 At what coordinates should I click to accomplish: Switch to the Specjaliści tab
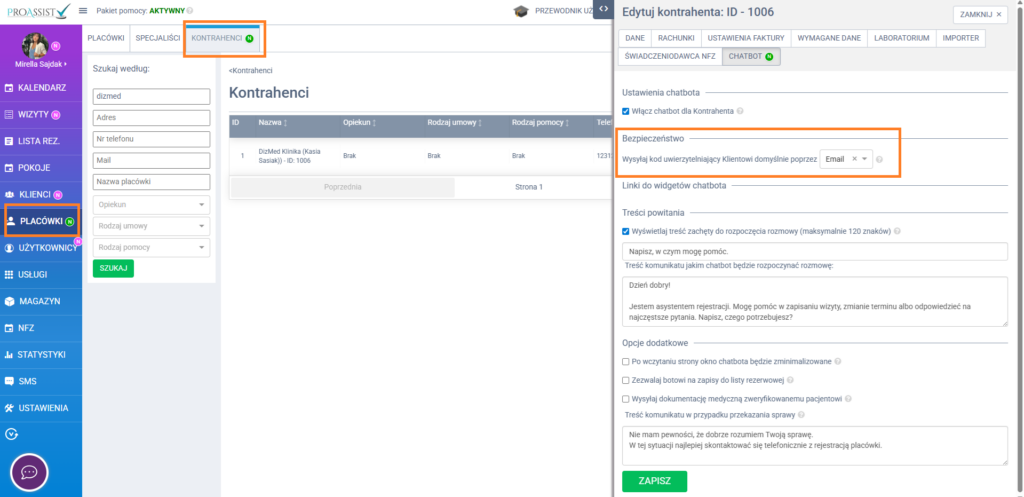pos(157,38)
